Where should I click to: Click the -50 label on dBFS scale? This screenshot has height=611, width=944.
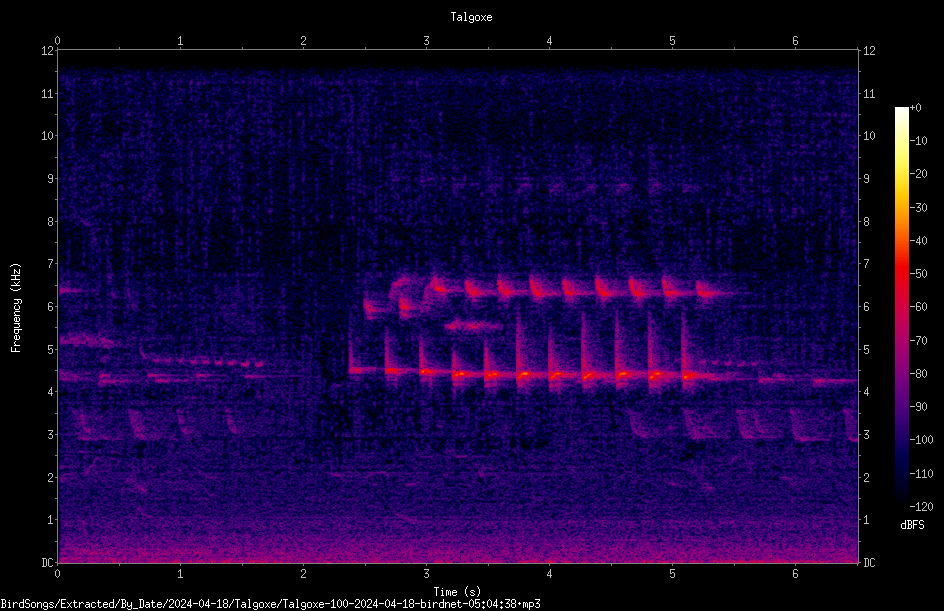pos(918,273)
